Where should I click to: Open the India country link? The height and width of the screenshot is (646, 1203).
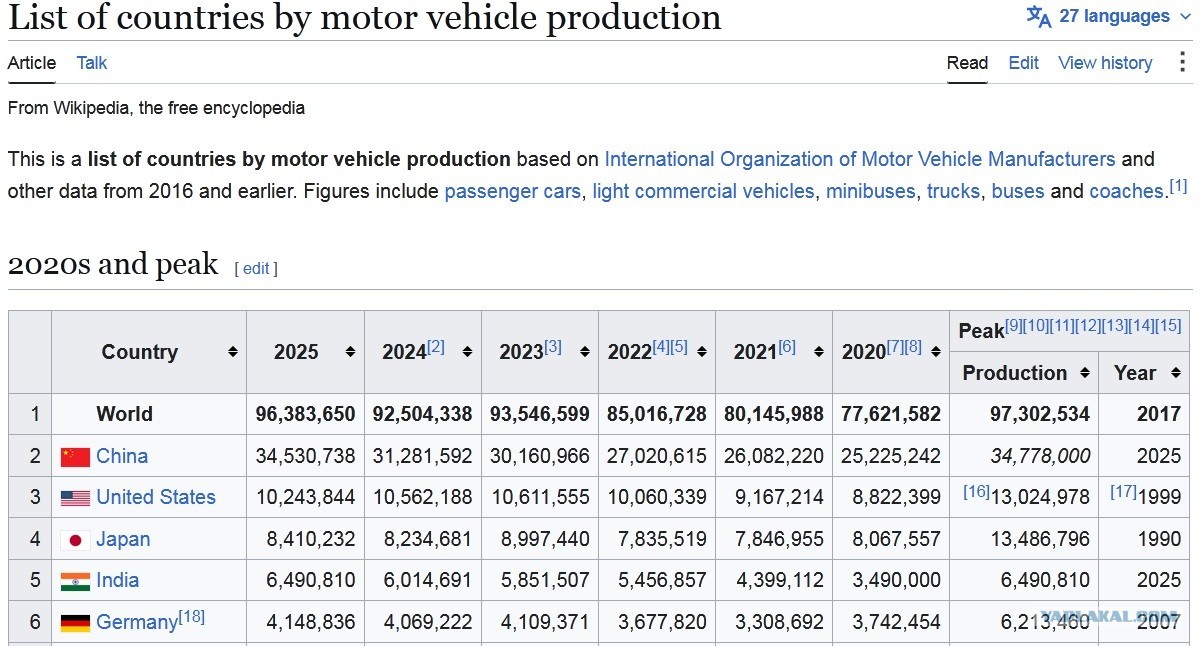[x=118, y=580]
